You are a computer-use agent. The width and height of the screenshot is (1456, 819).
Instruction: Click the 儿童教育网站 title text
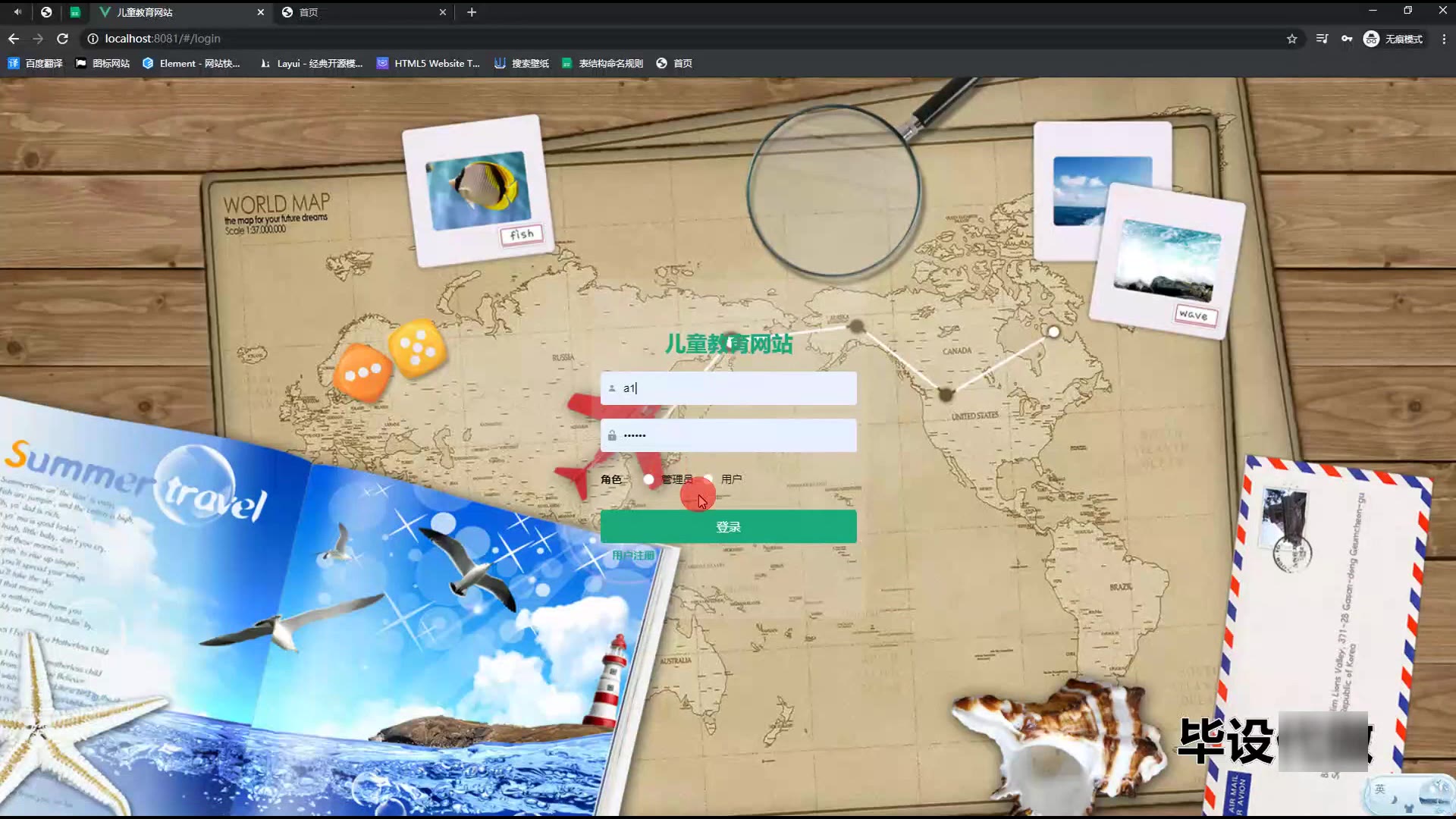[729, 344]
